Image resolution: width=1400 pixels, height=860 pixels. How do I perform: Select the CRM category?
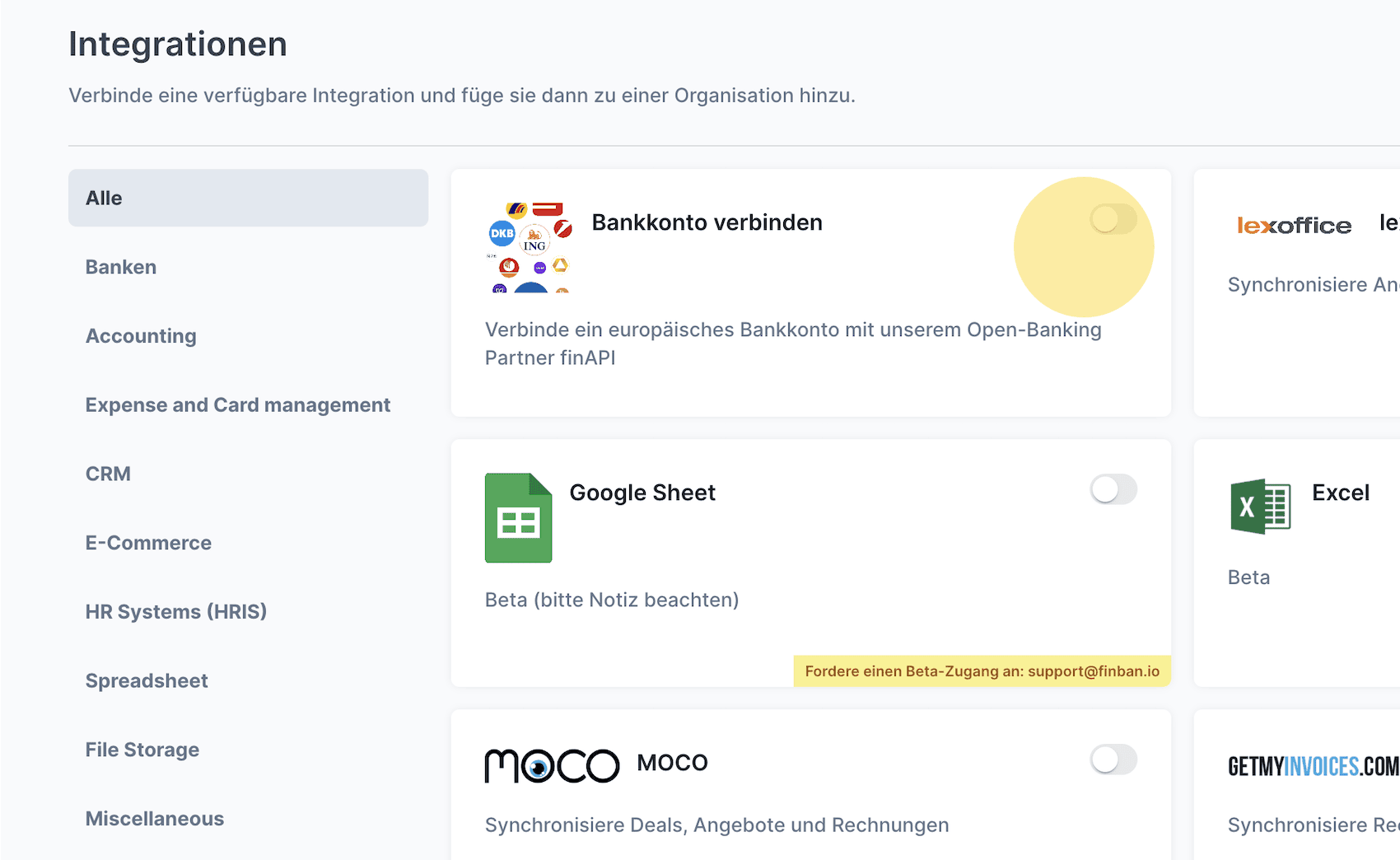tap(108, 474)
